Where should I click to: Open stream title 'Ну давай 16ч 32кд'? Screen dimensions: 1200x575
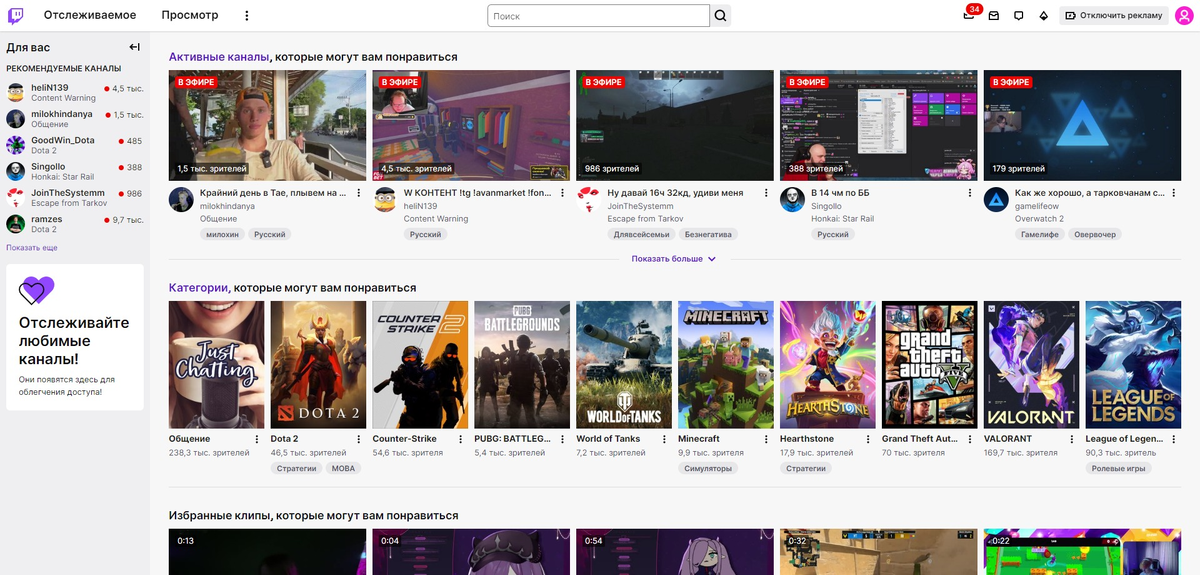(676, 193)
